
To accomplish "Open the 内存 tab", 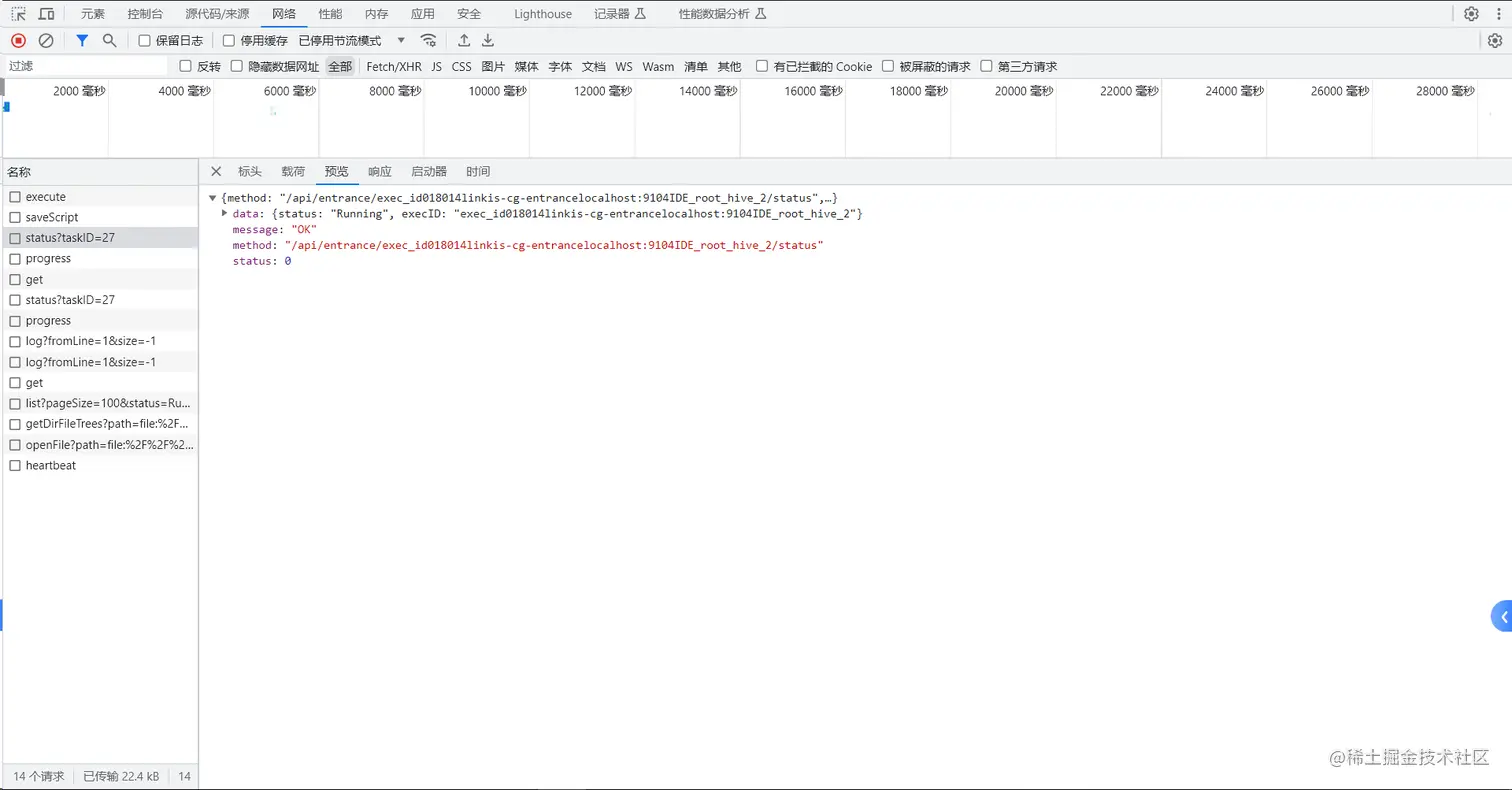I will tap(376, 14).
